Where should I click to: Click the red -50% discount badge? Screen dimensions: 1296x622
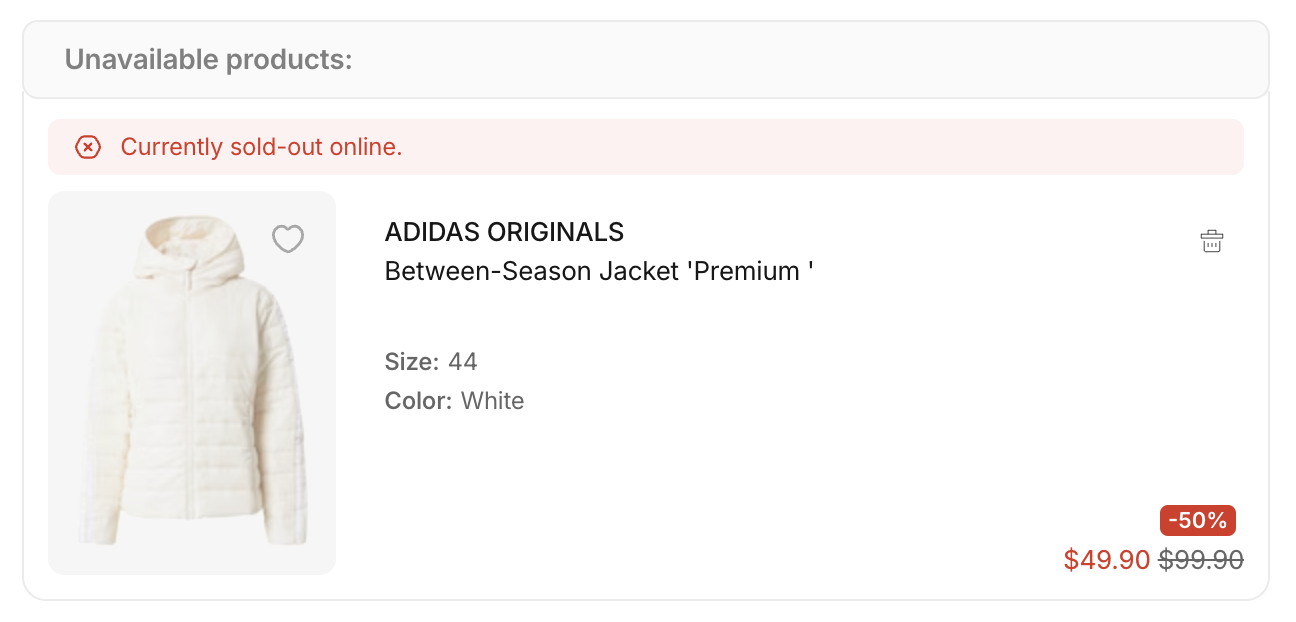tap(1197, 520)
